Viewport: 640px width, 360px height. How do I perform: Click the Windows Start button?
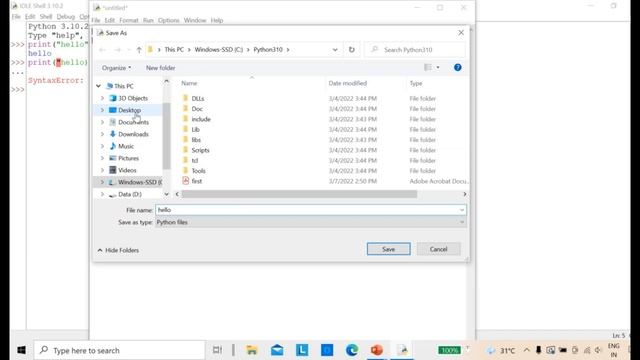(21, 350)
